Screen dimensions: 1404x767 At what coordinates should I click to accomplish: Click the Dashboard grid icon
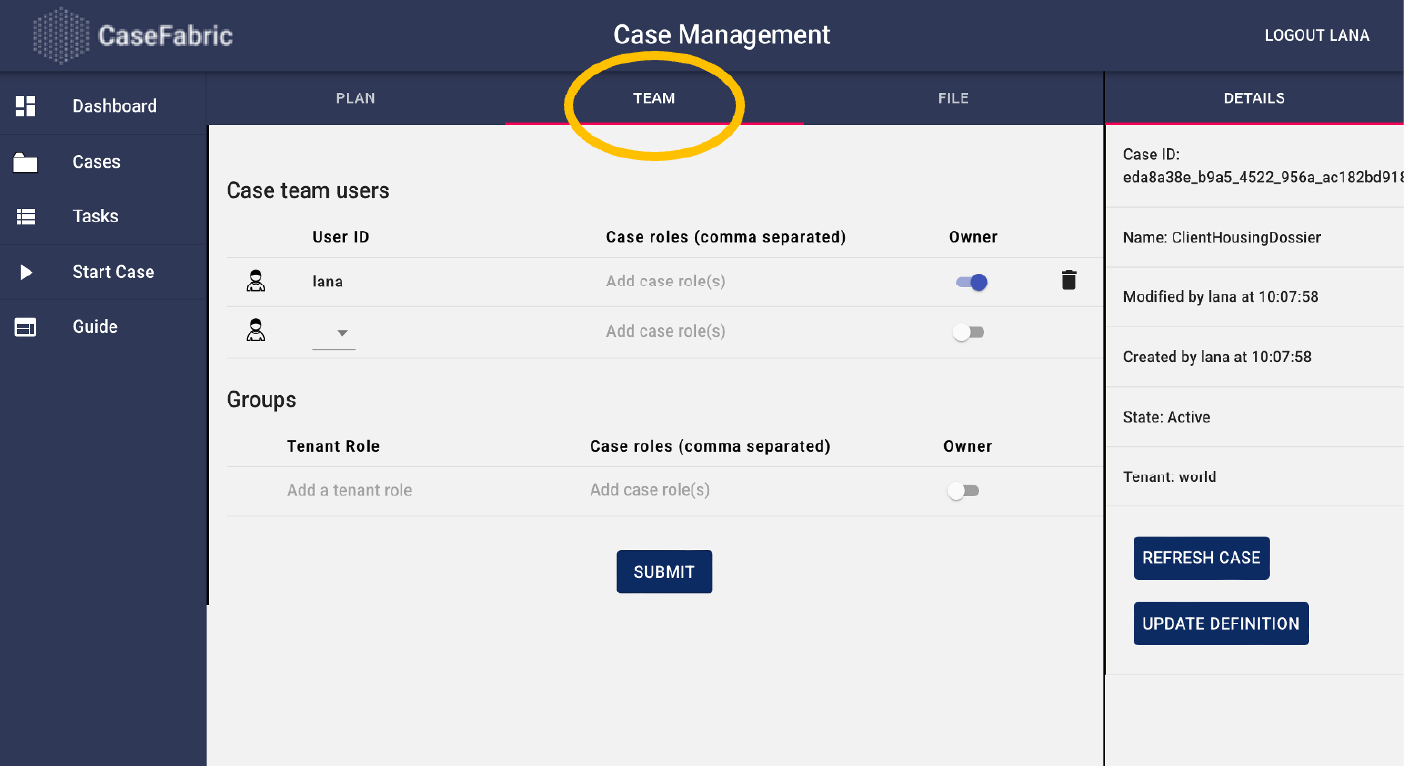click(x=26, y=106)
